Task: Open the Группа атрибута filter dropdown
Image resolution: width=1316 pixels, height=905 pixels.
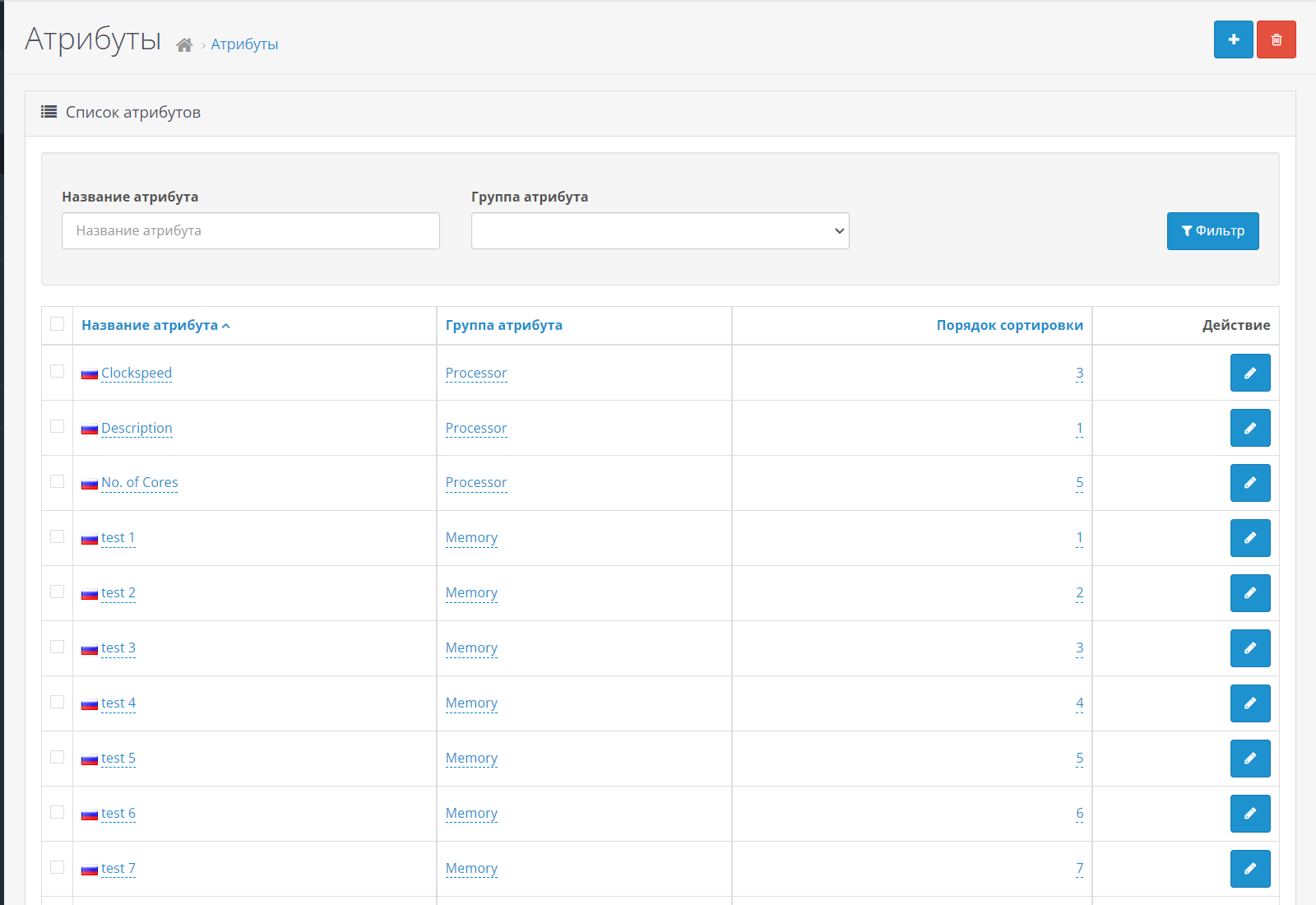Action: pyautogui.click(x=660, y=231)
